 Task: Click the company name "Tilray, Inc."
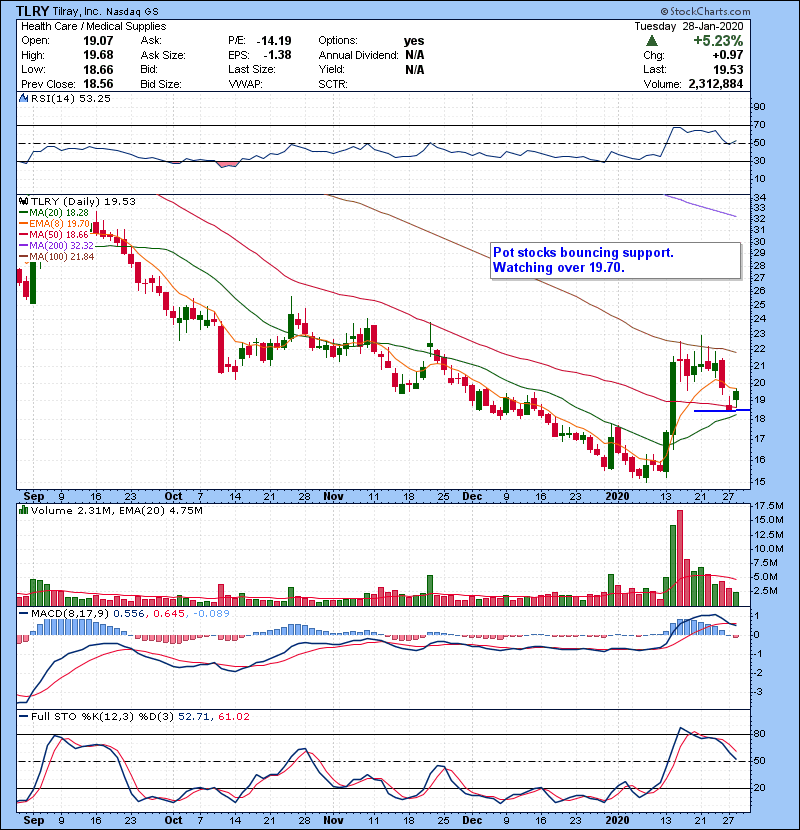point(77,12)
